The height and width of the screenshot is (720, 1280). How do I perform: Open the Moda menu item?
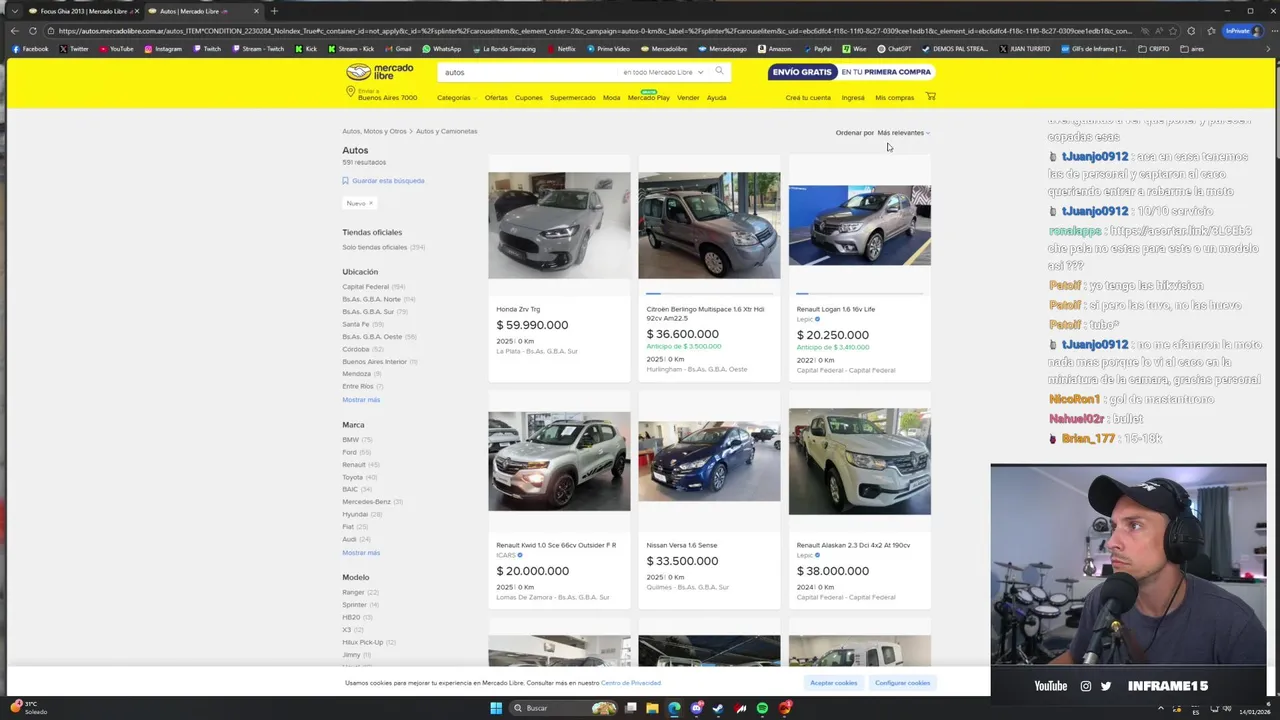pyautogui.click(x=611, y=98)
